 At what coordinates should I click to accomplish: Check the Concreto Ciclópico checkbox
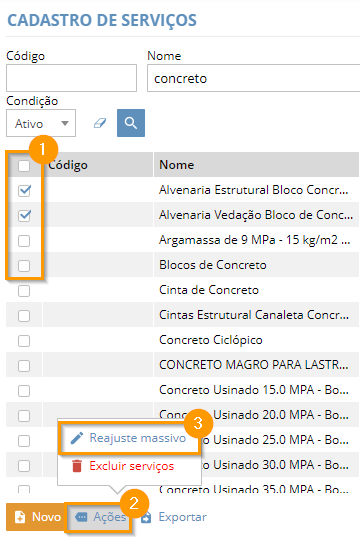point(24,341)
